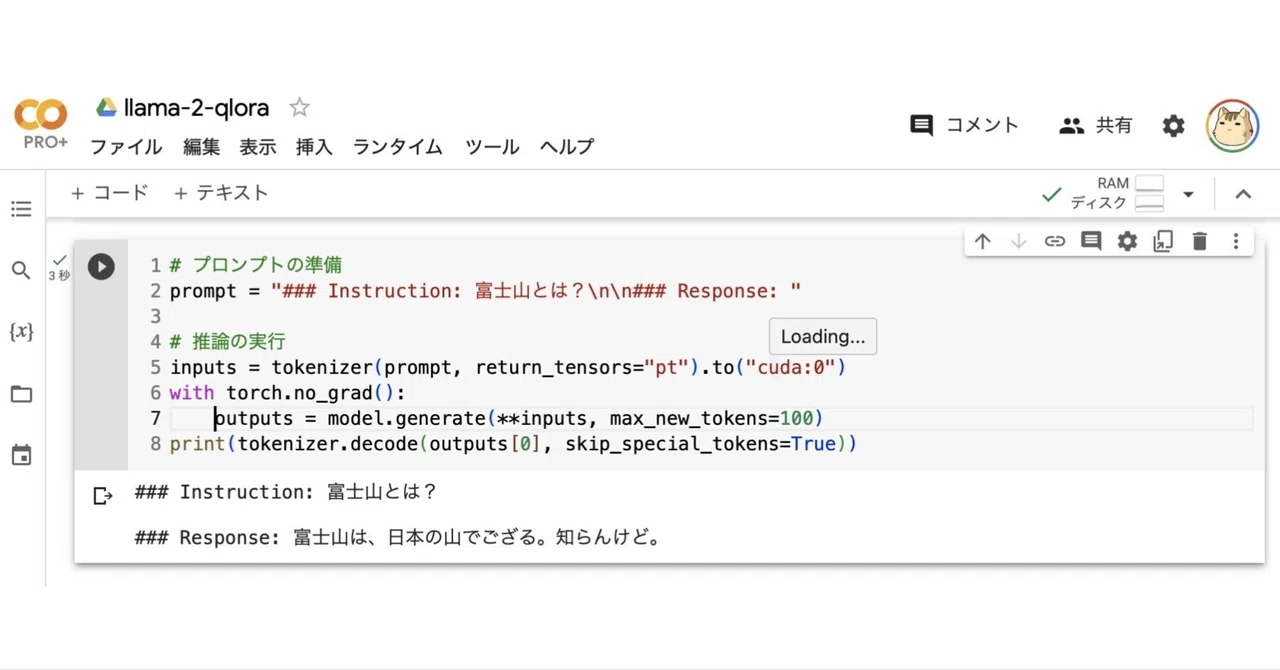1280x670 pixels.
Task: Open the table of contents sidebar
Action: click(21, 209)
